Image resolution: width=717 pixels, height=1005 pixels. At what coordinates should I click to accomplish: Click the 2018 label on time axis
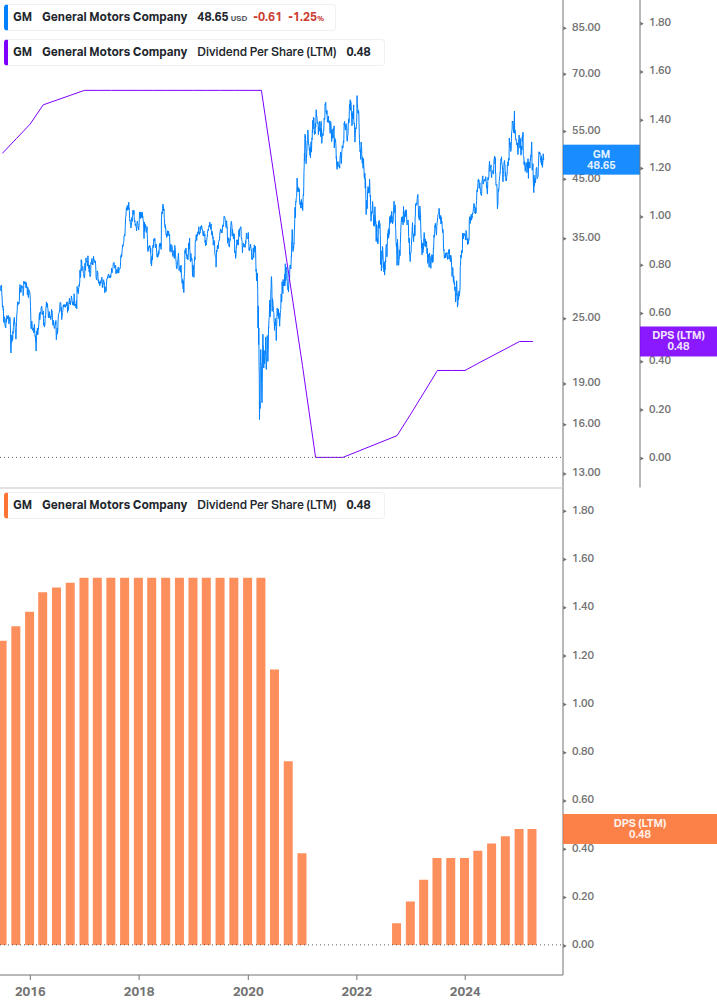(139, 992)
